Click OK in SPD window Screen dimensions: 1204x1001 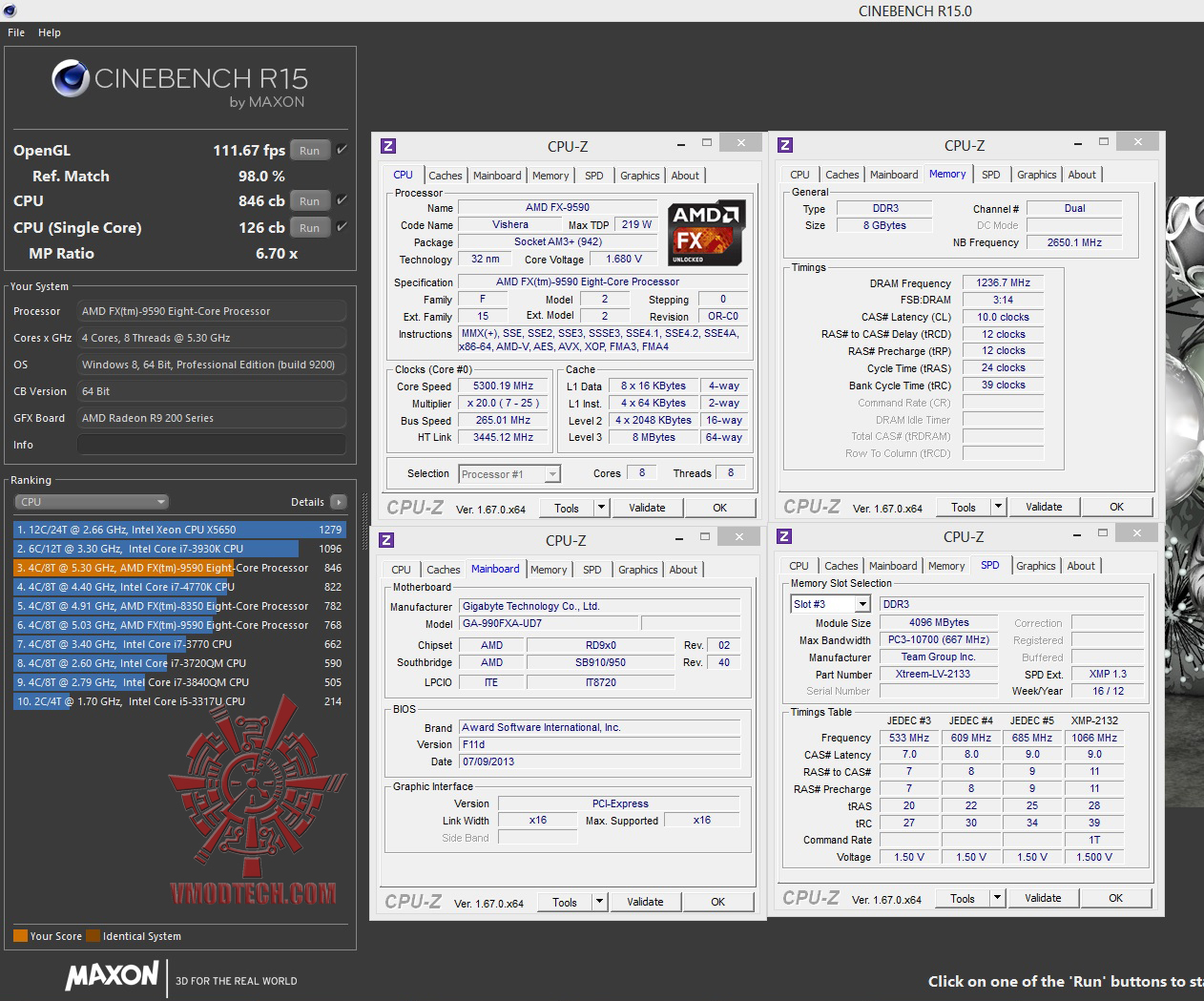[x=1116, y=898]
